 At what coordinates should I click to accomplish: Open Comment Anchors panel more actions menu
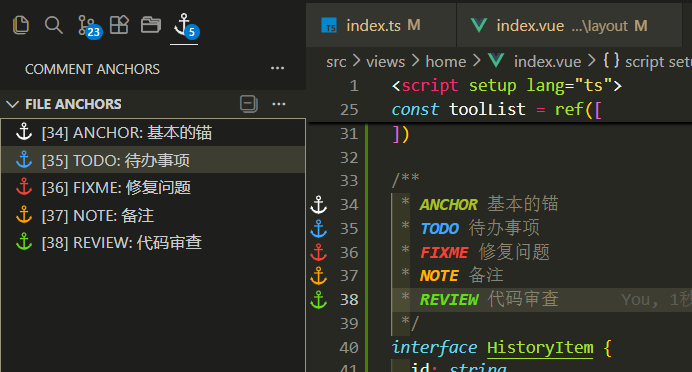click(x=277, y=68)
